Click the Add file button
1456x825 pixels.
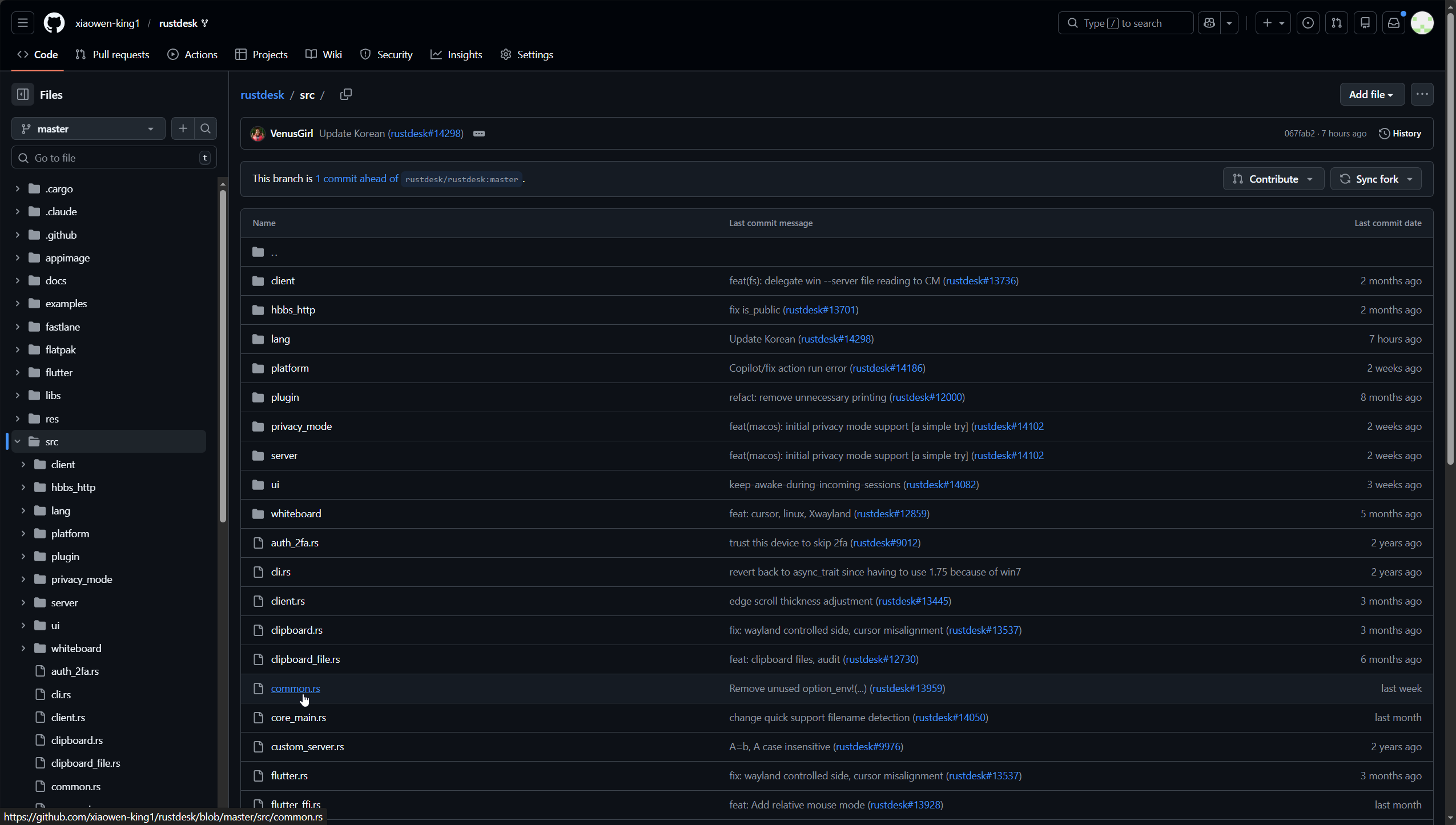1371,94
